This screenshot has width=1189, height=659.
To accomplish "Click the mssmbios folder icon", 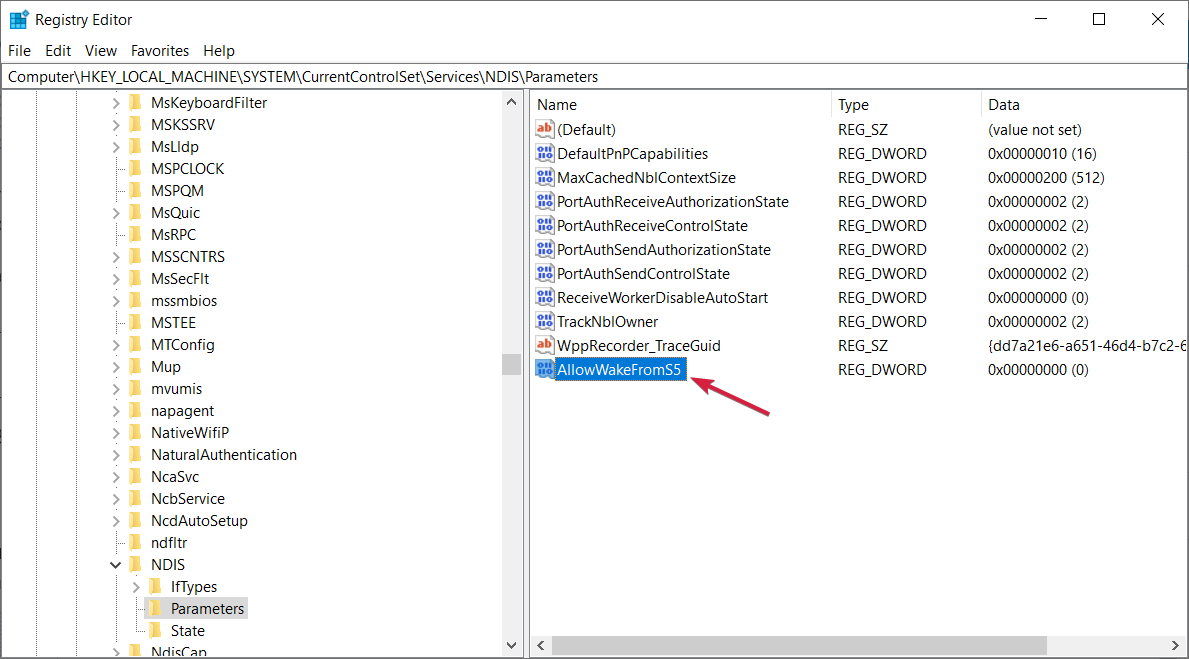I will [x=136, y=300].
